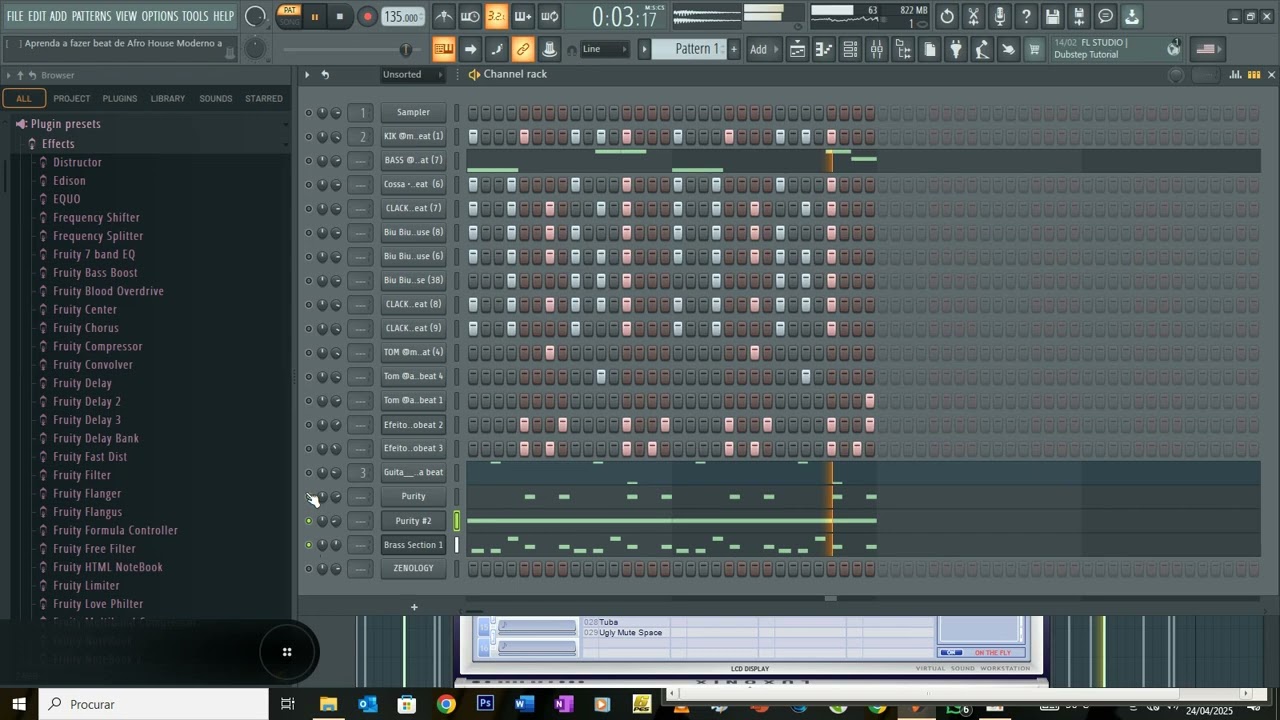Click the first step of the Sampler channel

coord(473,113)
